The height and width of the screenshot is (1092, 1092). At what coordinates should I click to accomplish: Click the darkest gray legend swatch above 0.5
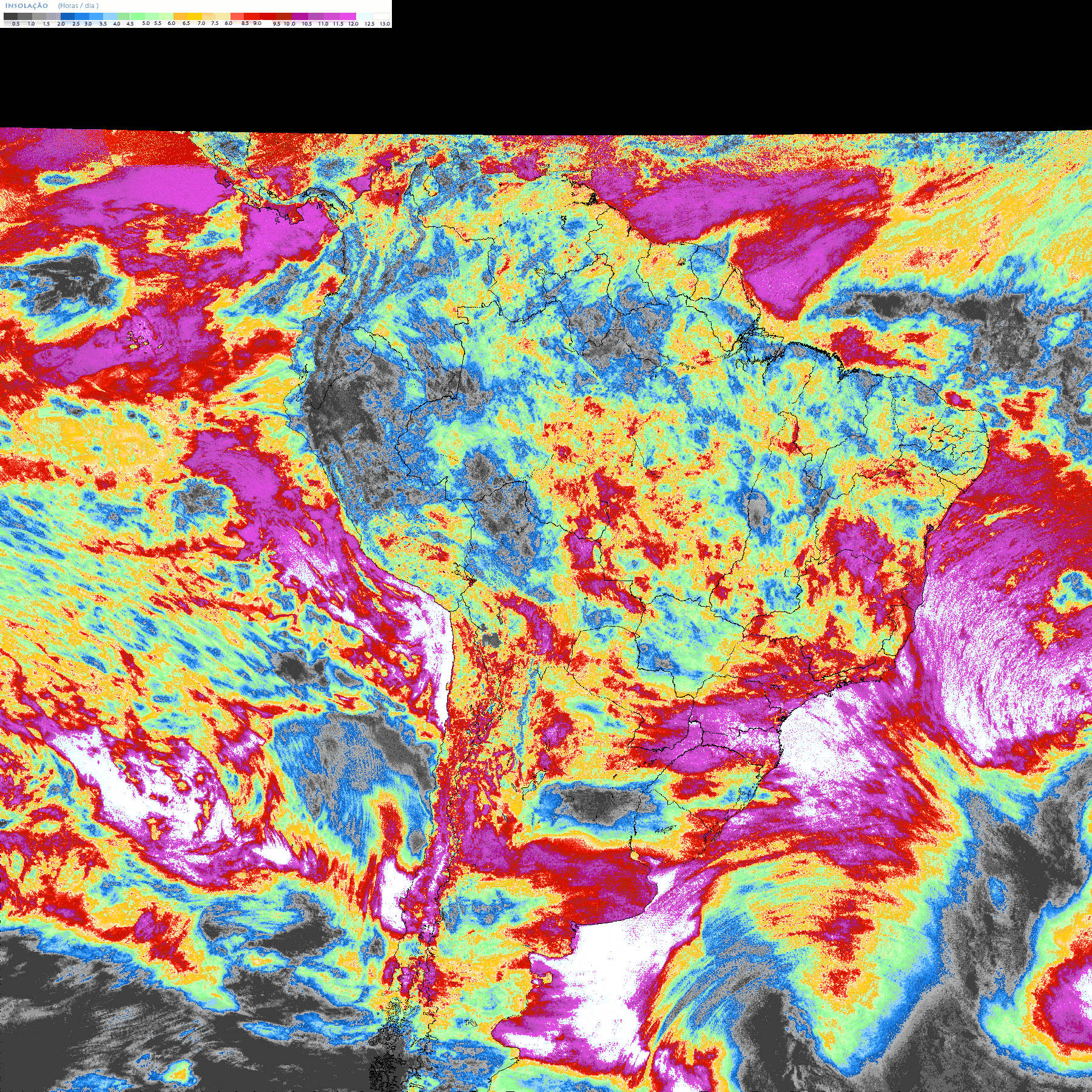tap(10, 16)
